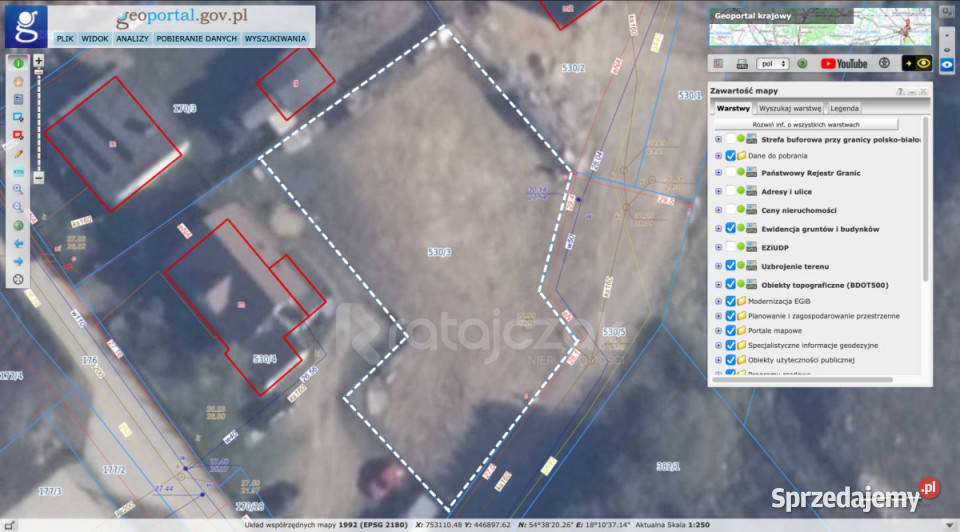Expand the Państwowy Rejestr Granic layer
Viewport: 960px width, 532px height.
click(718, 173)
